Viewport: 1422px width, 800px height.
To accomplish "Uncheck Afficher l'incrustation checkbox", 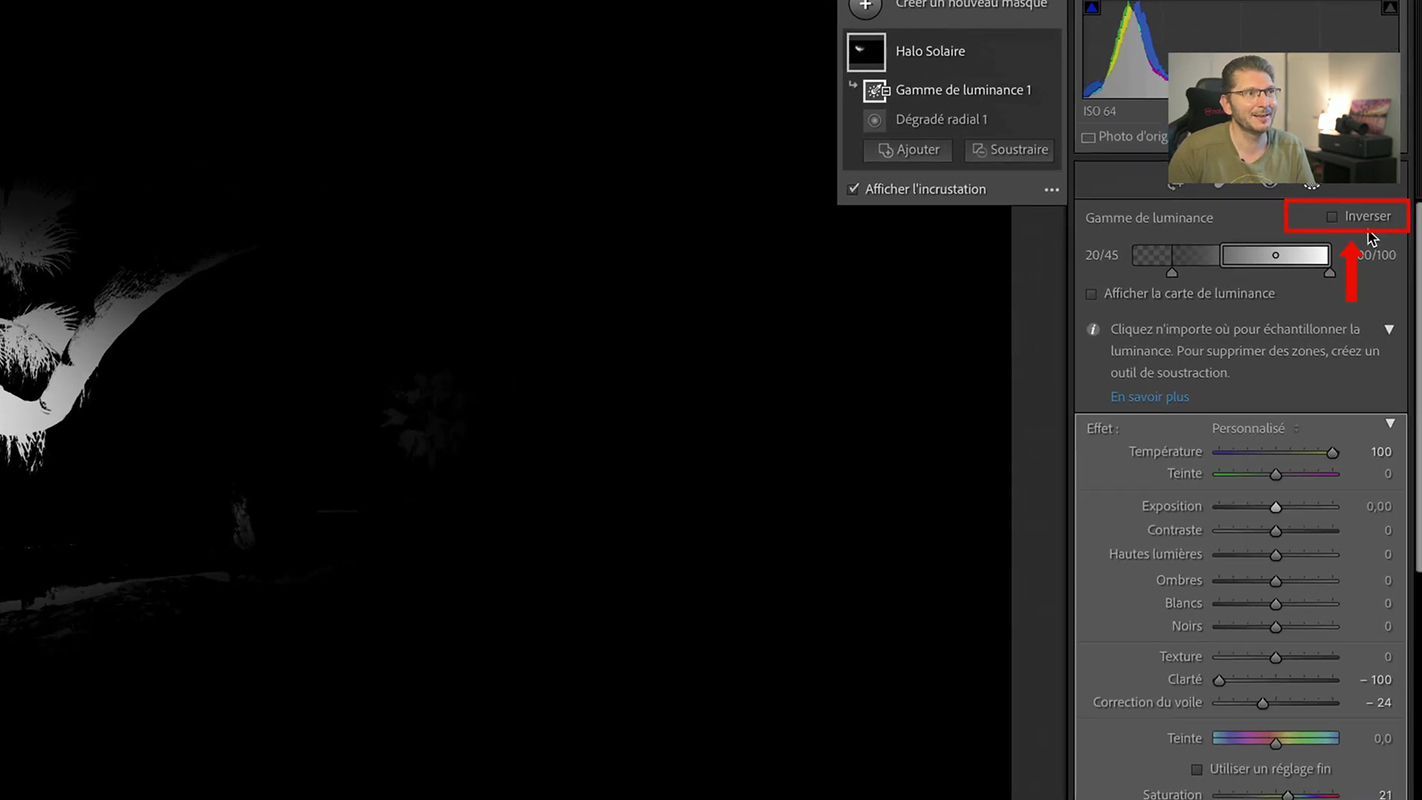I will [853, 189].
